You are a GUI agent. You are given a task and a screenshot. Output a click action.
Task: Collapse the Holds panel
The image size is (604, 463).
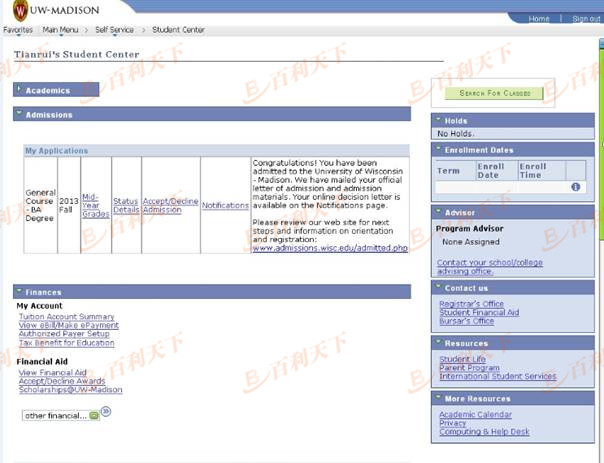click(x=438, y=120)
